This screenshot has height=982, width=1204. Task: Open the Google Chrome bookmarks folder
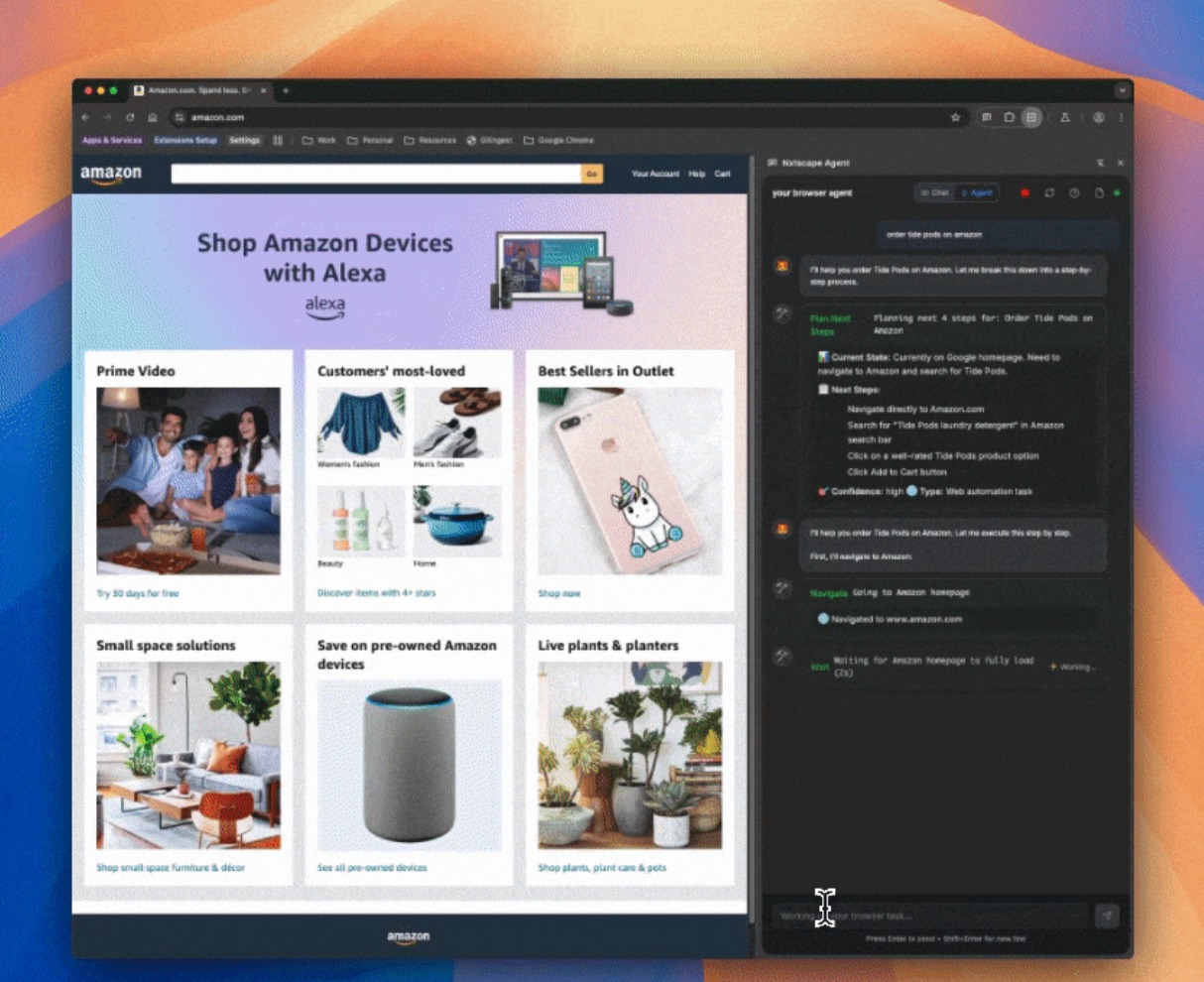coord(558,140)
